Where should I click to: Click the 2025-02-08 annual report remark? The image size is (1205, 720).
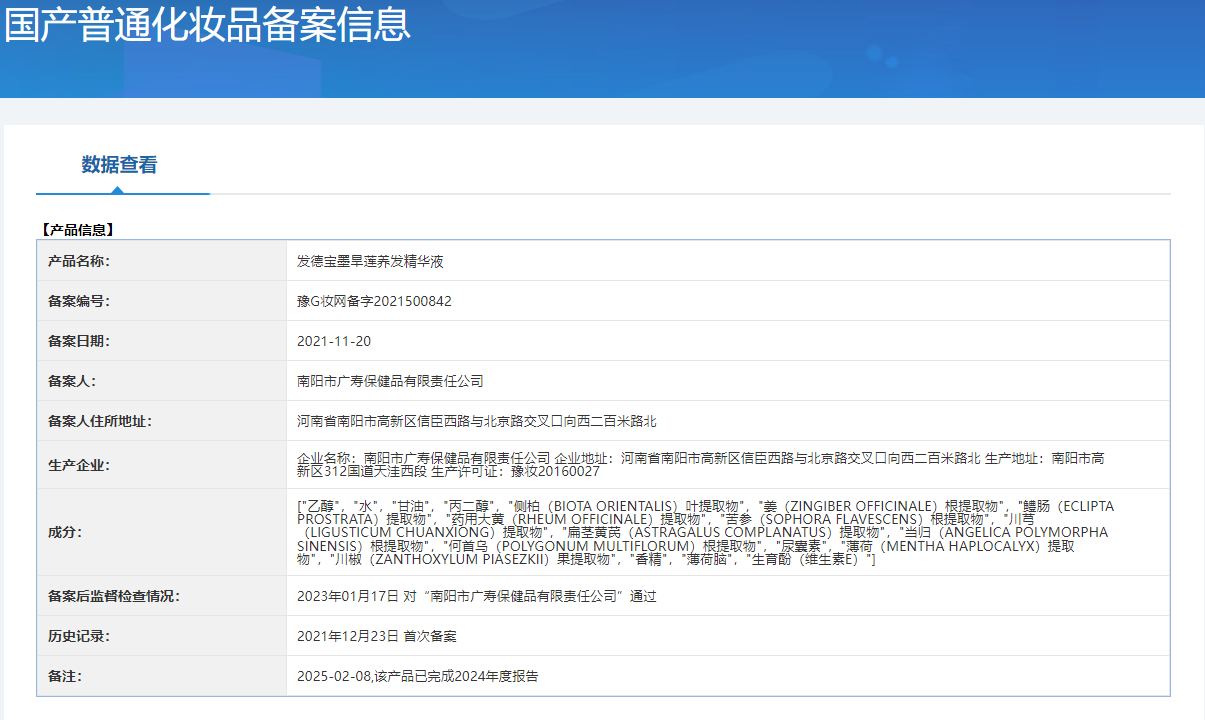point(417,676)
